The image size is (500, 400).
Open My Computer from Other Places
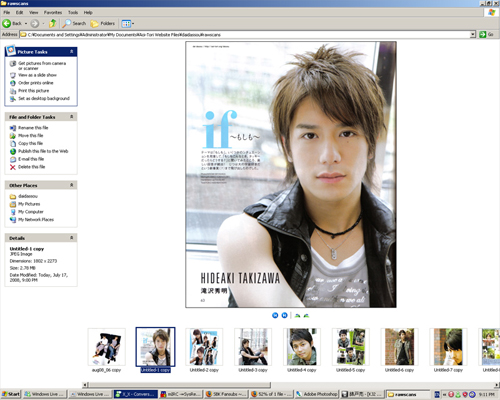point(31,212)
